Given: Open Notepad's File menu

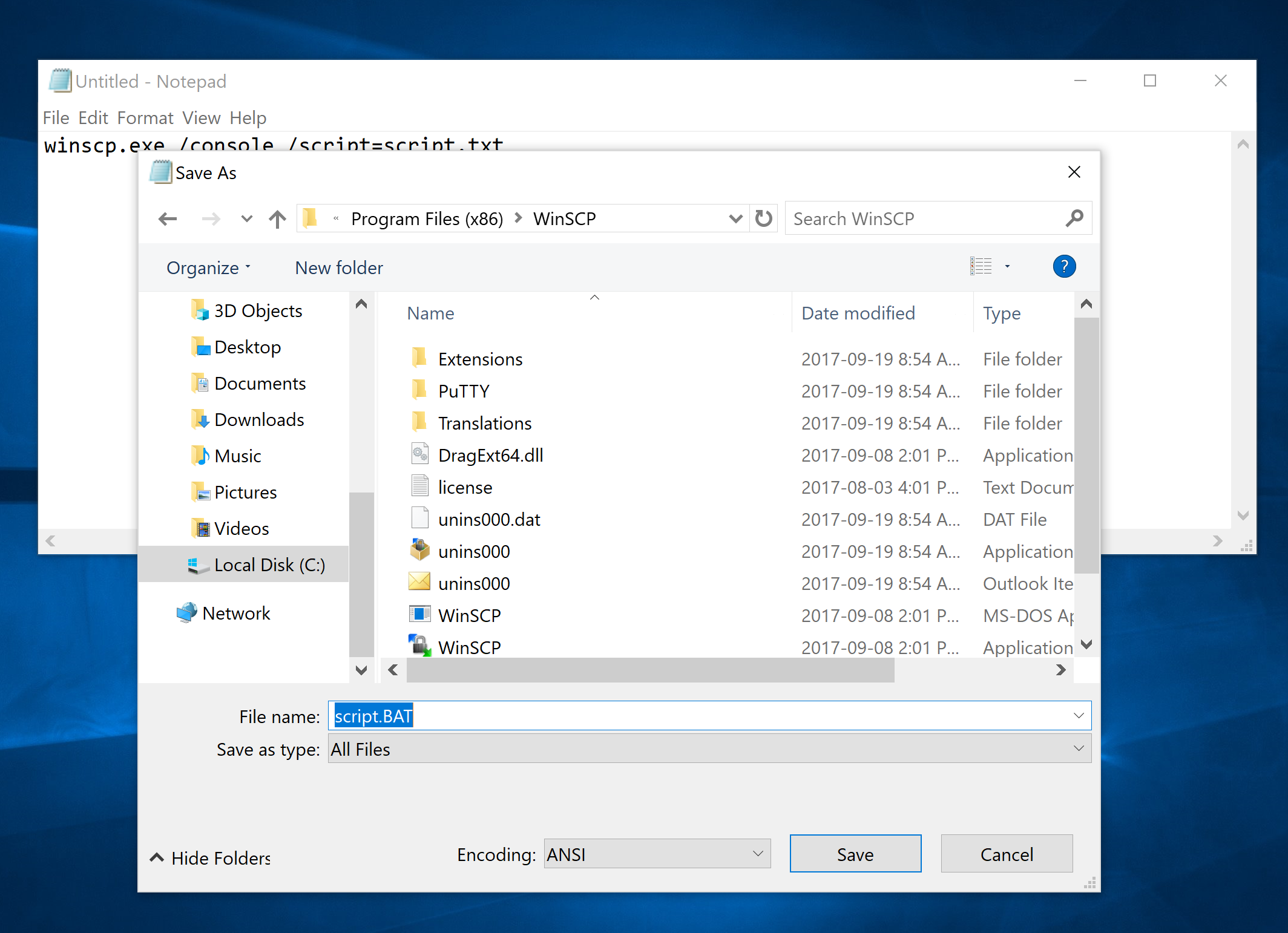Looking at the screenshot, I should click(x=56, y=117).
